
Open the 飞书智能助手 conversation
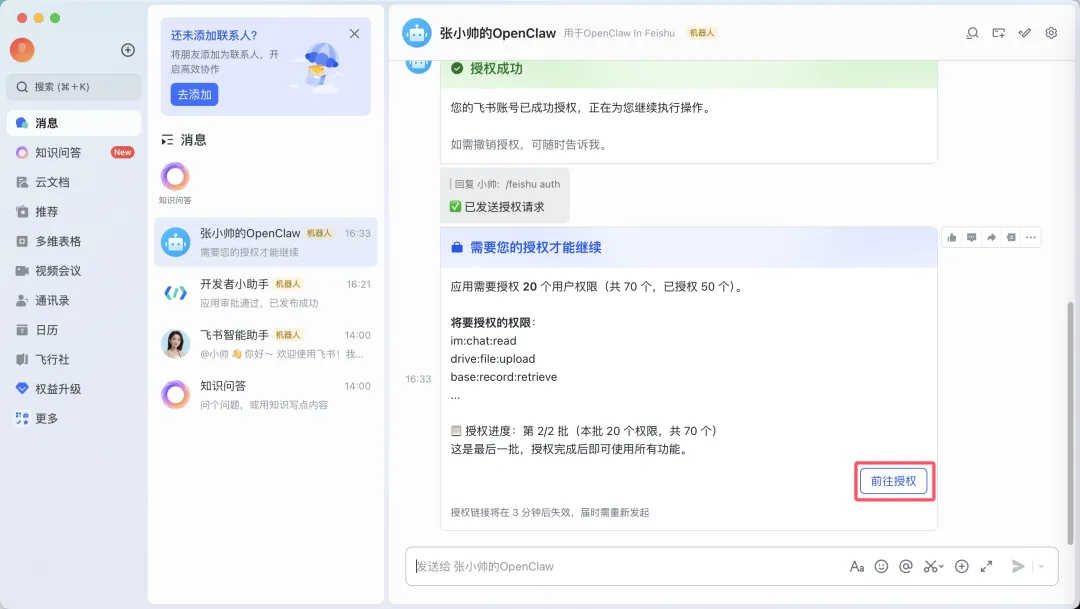[x=266, y=344]
